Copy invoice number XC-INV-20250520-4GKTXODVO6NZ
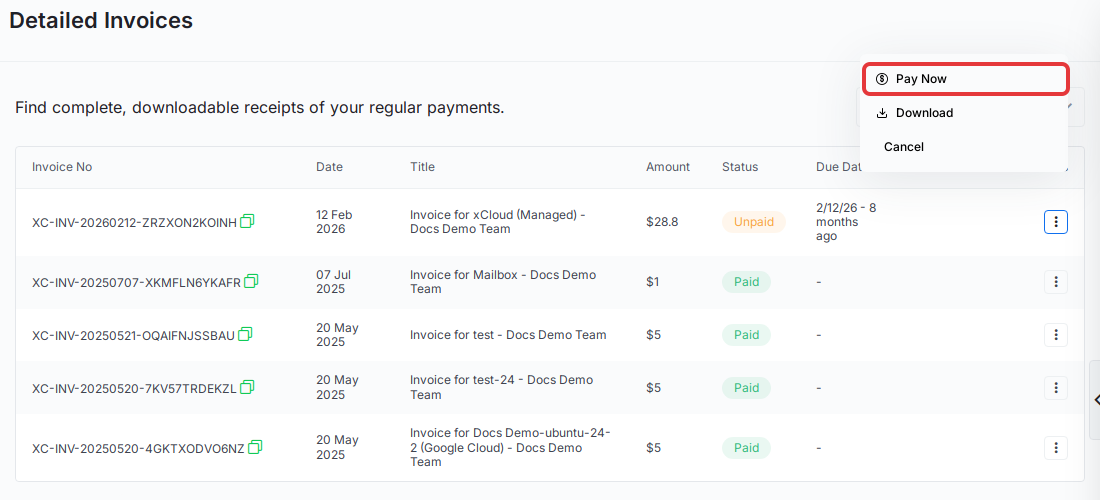 click(x=255, y=446)
